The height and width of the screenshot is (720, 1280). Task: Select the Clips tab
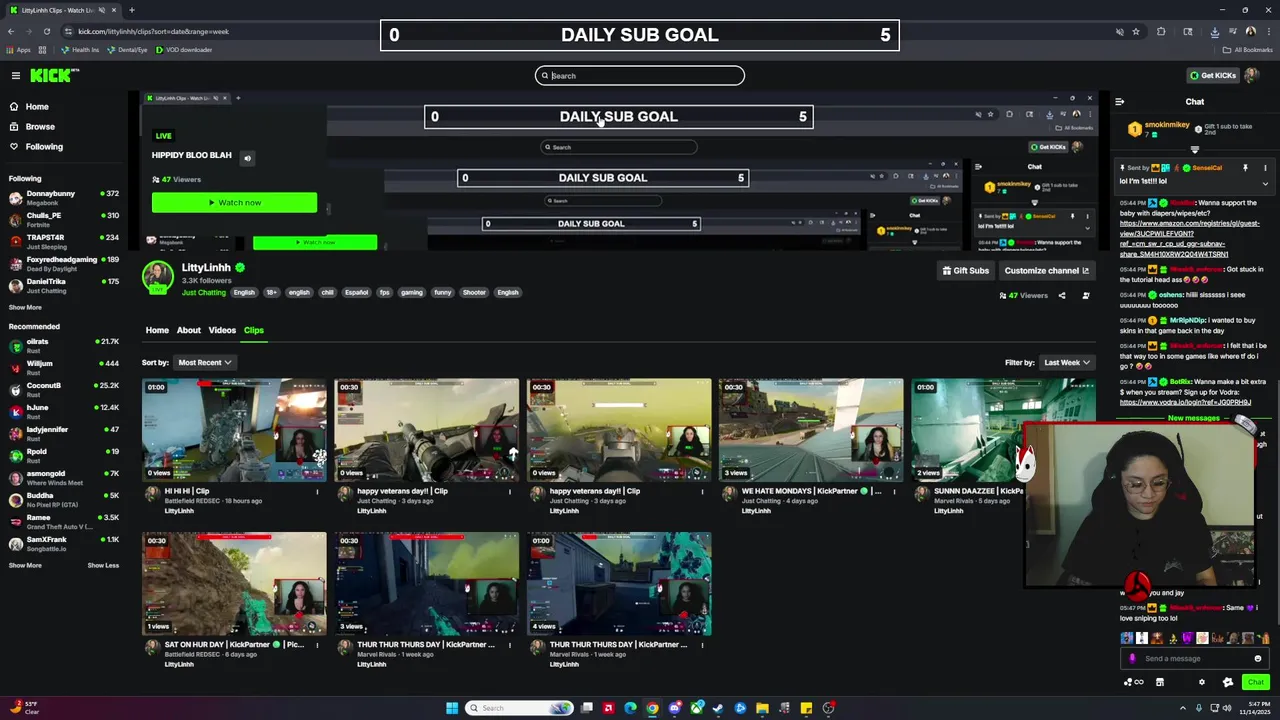(254, 330)
